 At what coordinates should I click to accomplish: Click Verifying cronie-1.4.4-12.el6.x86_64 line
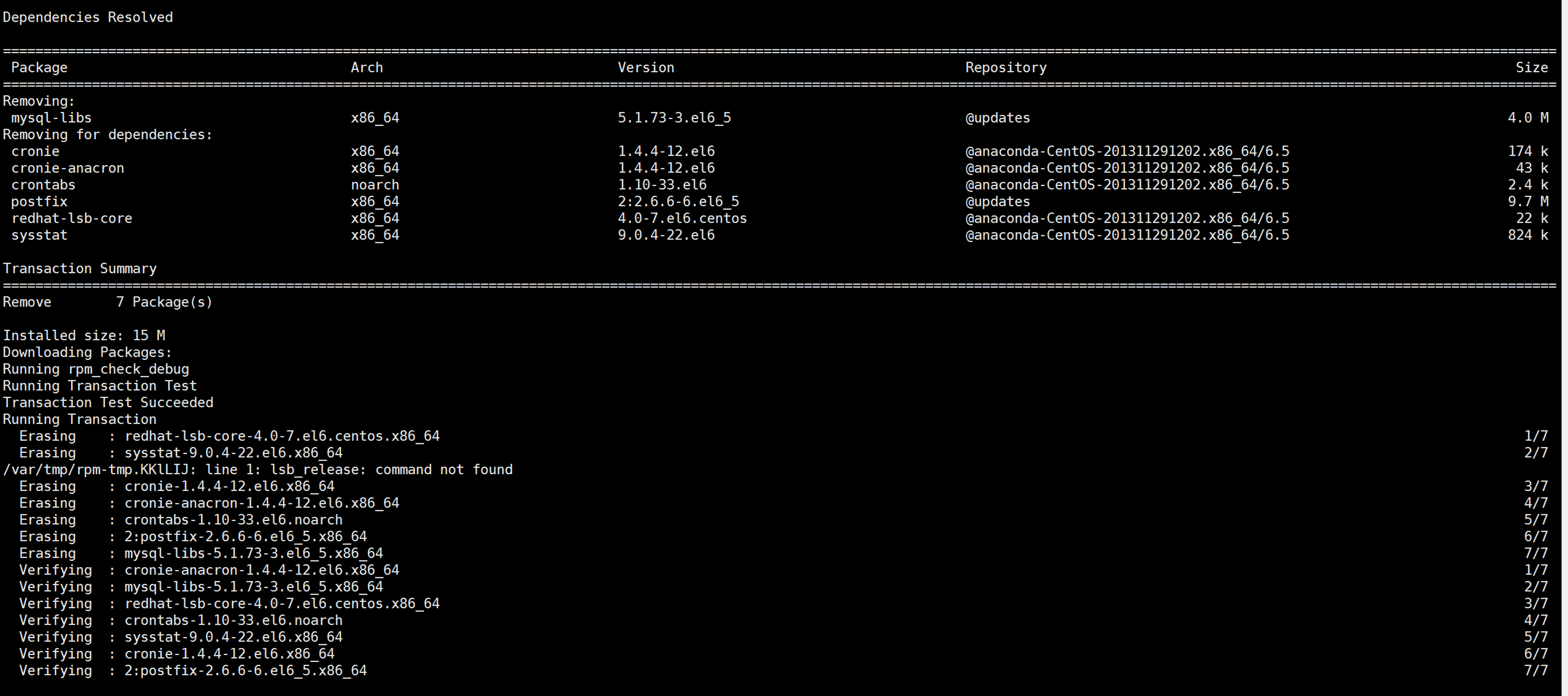coord(177,654)
